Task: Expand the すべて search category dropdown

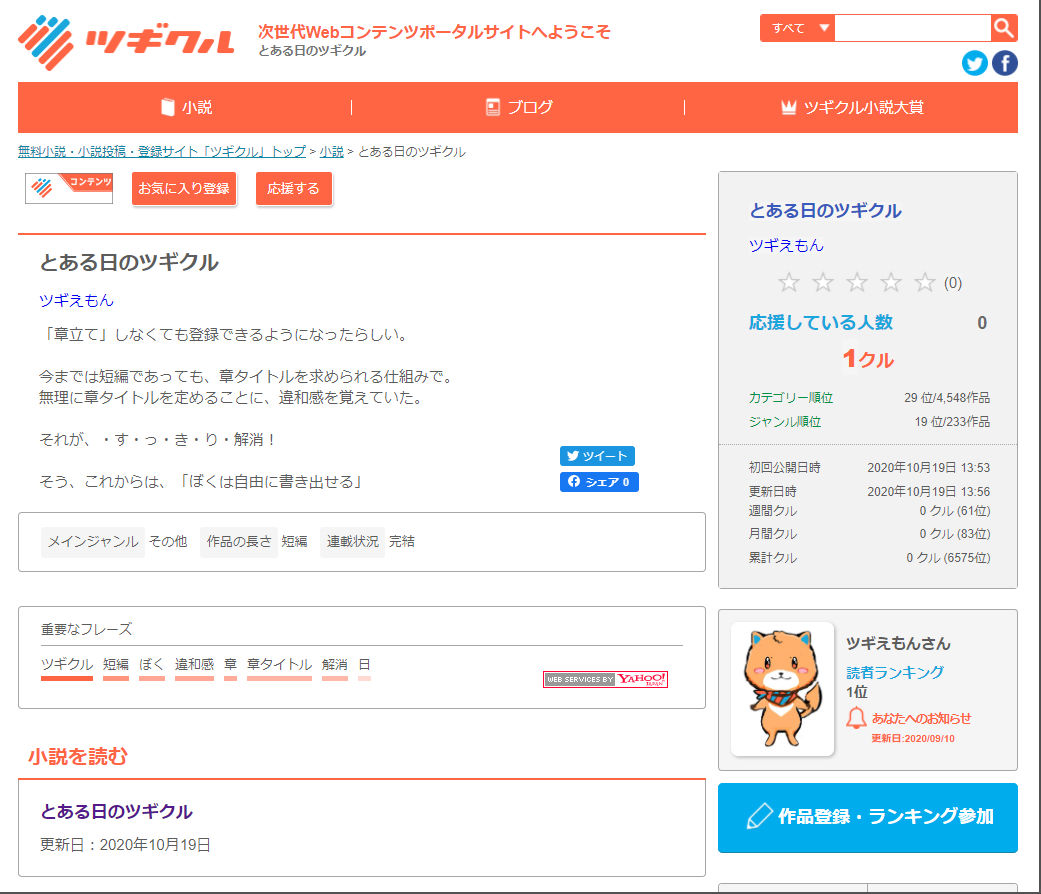Action: (x=797, y=28)
